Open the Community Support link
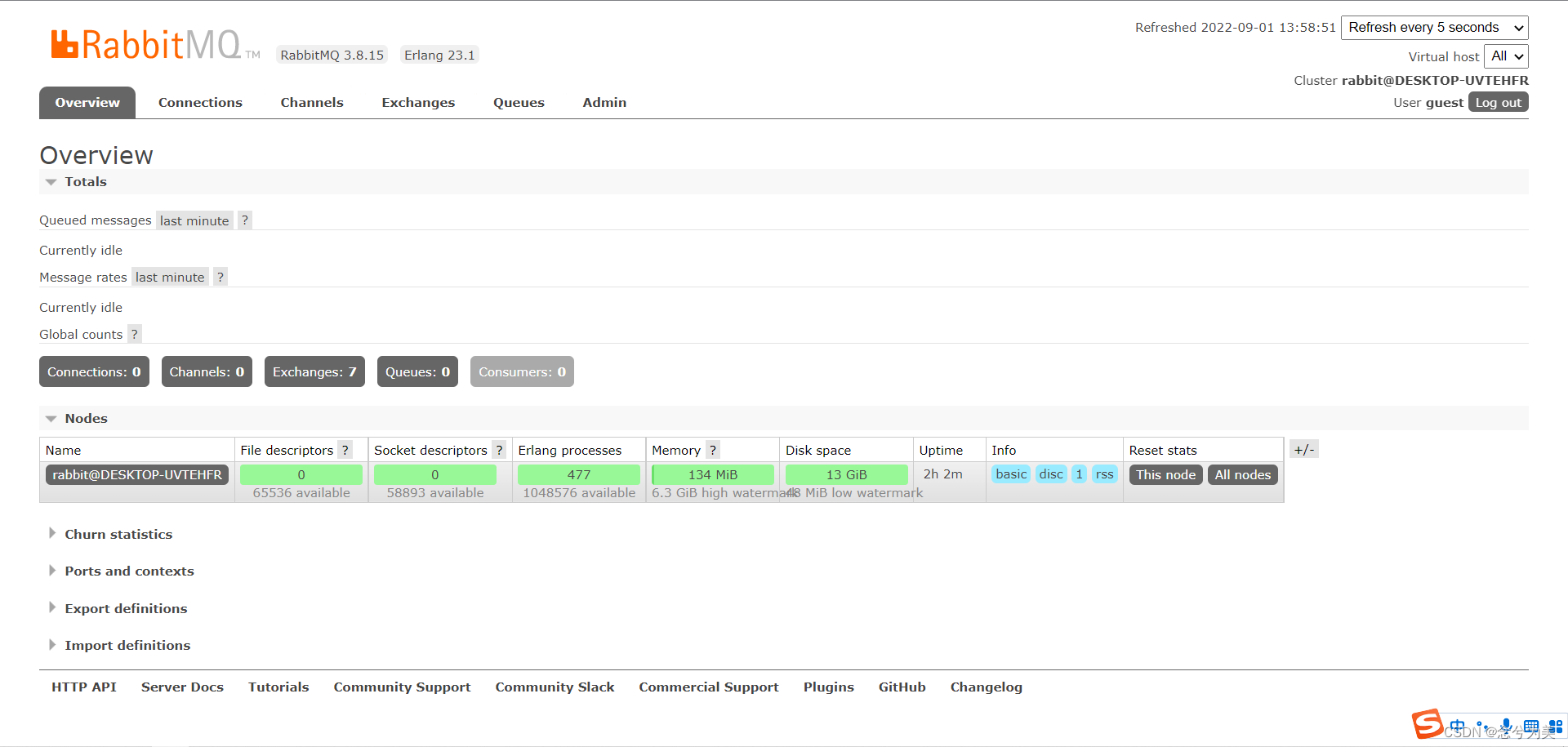Image resolution: width=1568 pixels, height=747 pixels. point(402,687)
